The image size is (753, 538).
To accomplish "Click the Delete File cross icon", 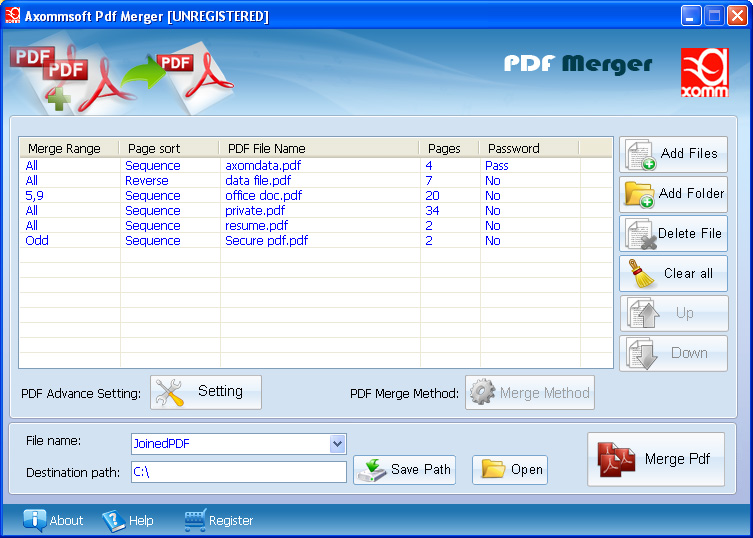I will pyautogui.click(x=641, y=234).
